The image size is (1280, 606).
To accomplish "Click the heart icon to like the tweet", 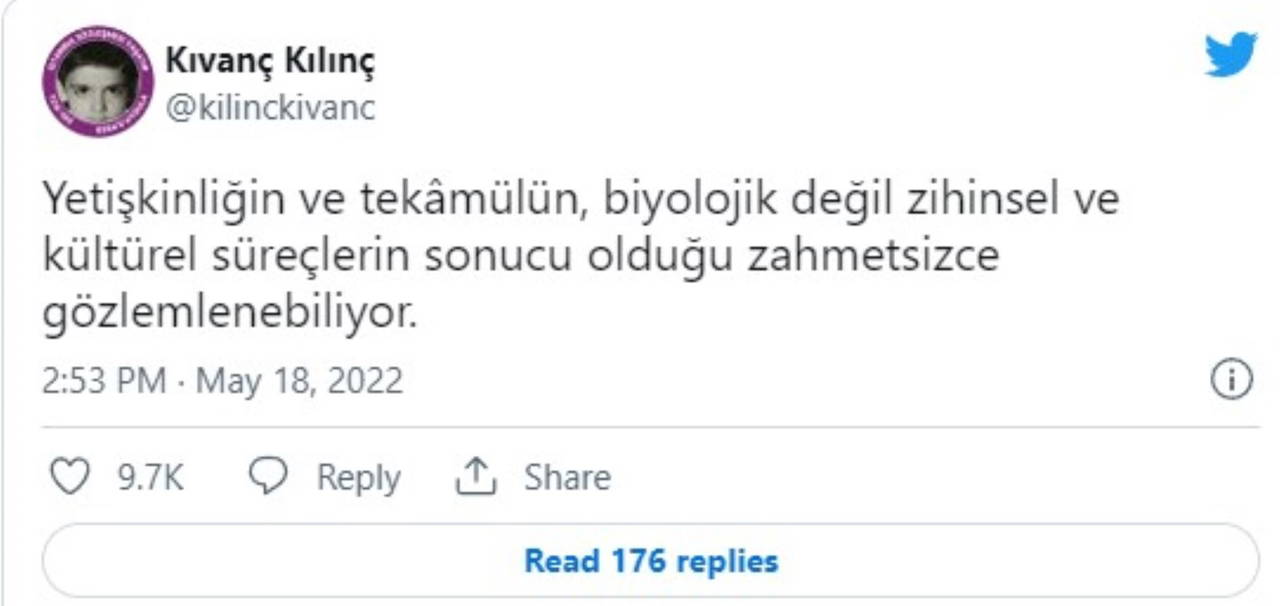I will point(69,477).
